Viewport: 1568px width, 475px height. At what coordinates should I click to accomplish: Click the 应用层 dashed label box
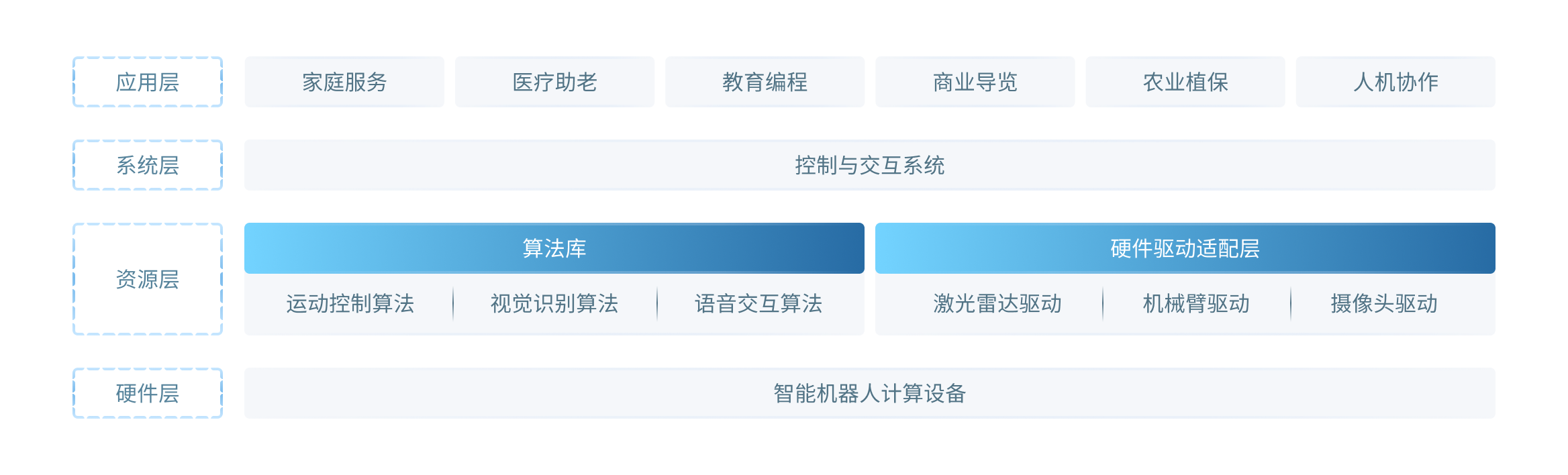click(148, 82)
